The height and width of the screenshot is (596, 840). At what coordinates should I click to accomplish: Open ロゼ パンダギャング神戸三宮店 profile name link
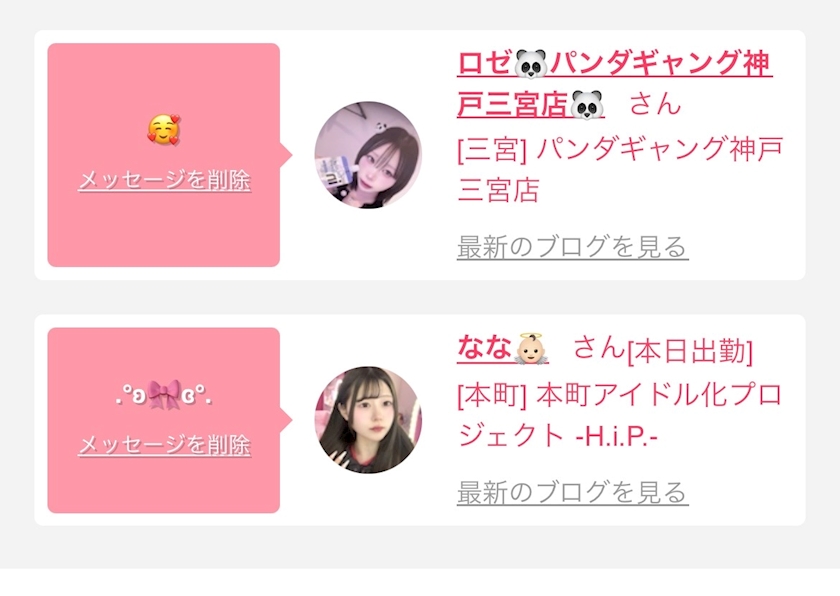coord(614,84)
